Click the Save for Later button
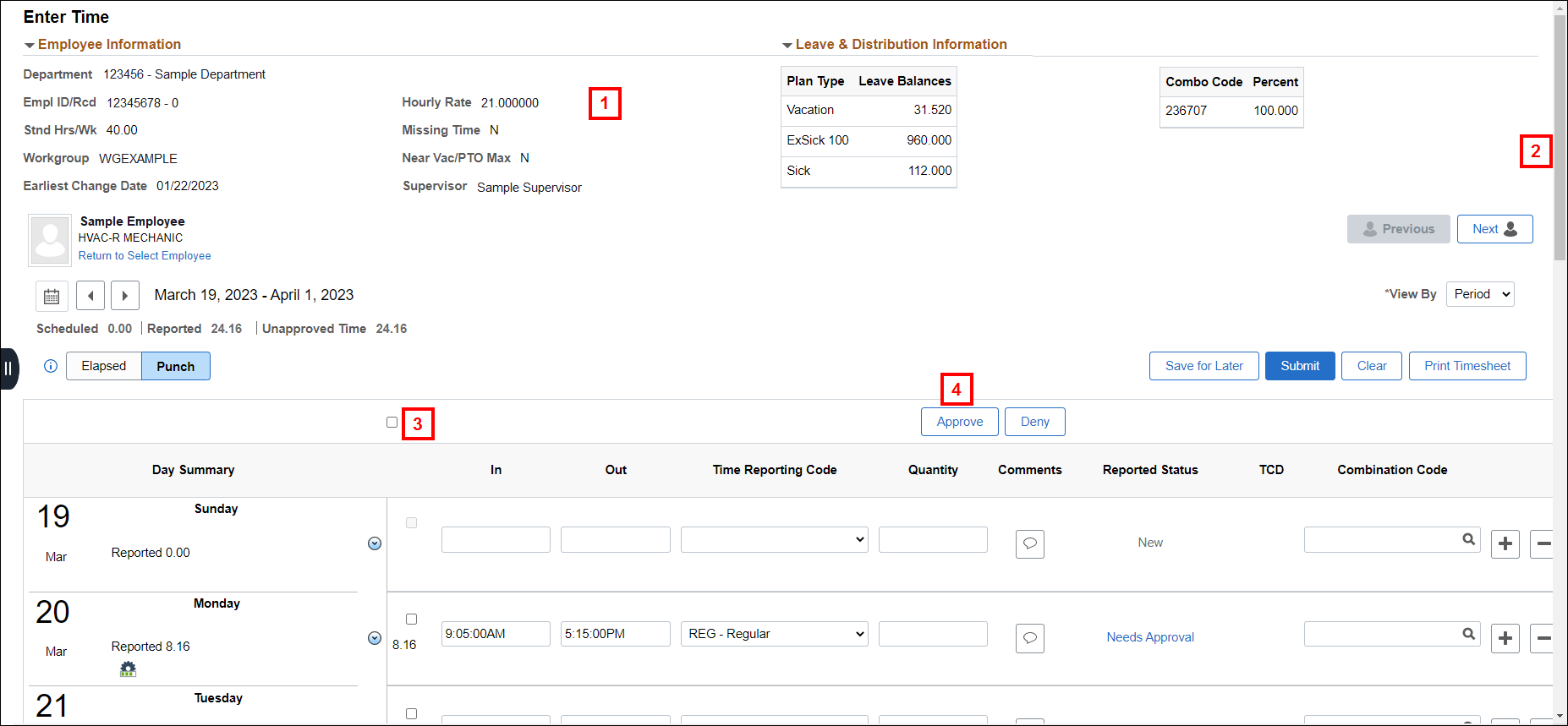1568x726 pixels. click(x=1204, y=366)
